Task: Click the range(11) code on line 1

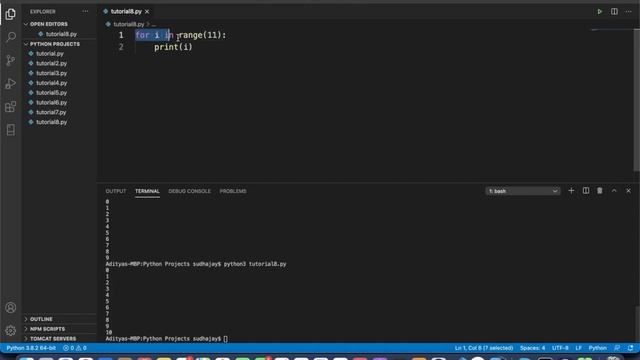Action: pyautogui.click(x=200, y=35)
